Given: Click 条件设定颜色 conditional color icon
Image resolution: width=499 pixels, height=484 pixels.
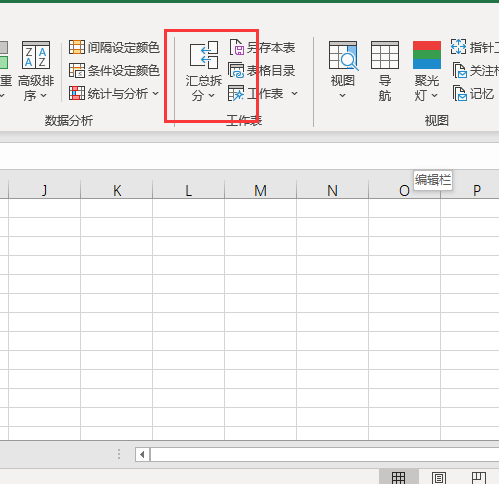Looking at the screenshot, I should (x=77, y=70).
